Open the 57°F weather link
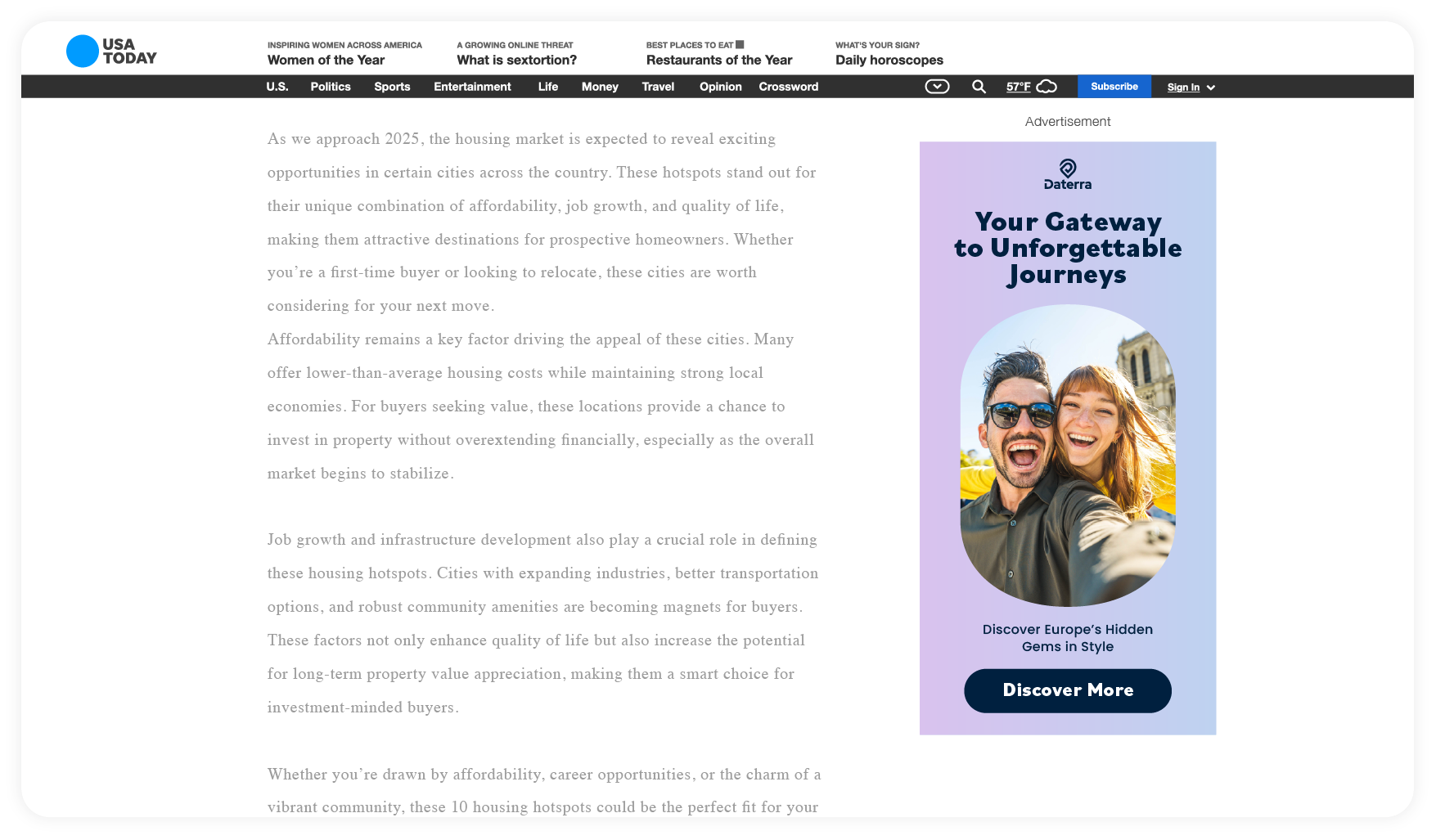 coord(1018,87)
